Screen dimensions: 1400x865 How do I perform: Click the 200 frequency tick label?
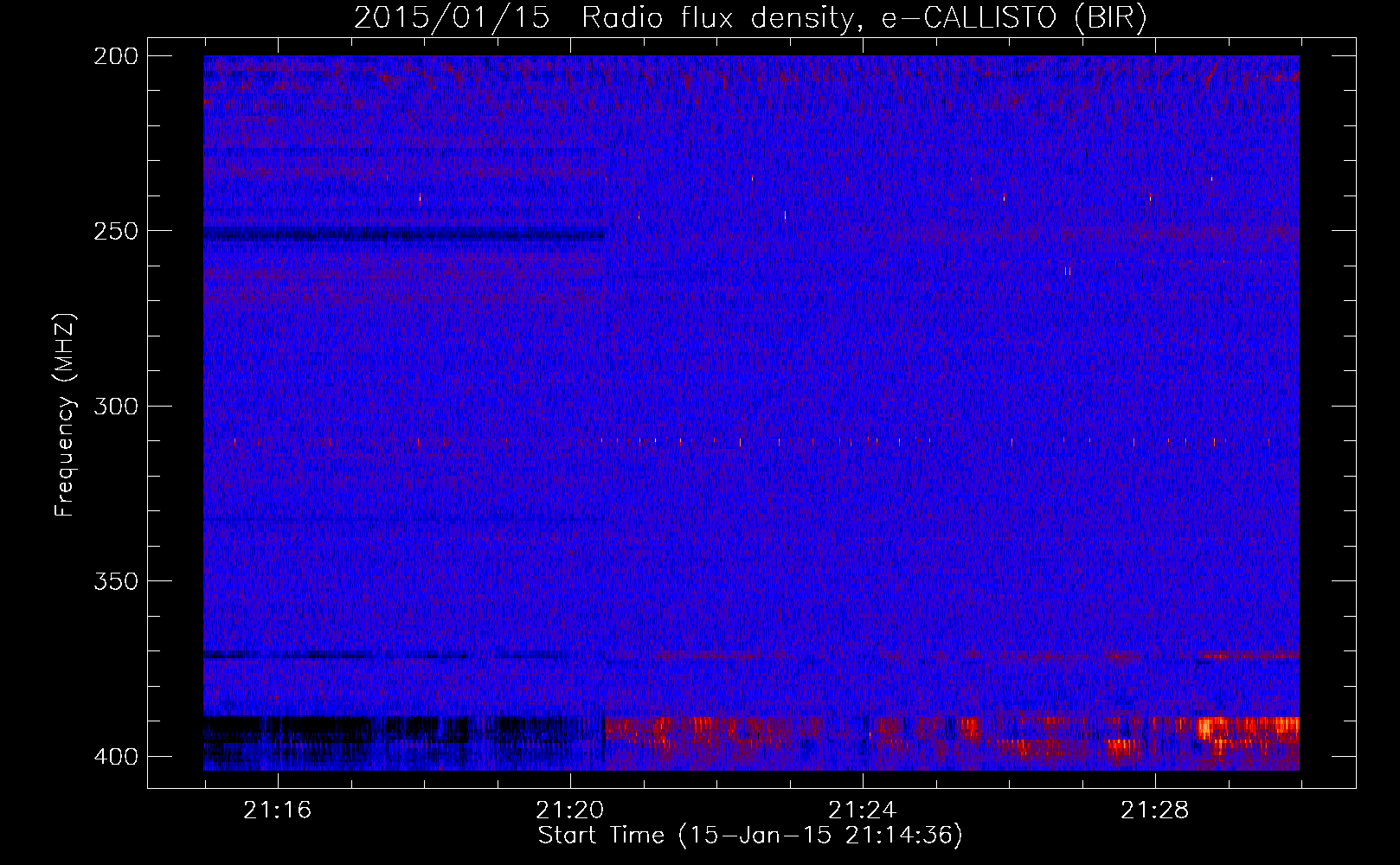point(116,55)
